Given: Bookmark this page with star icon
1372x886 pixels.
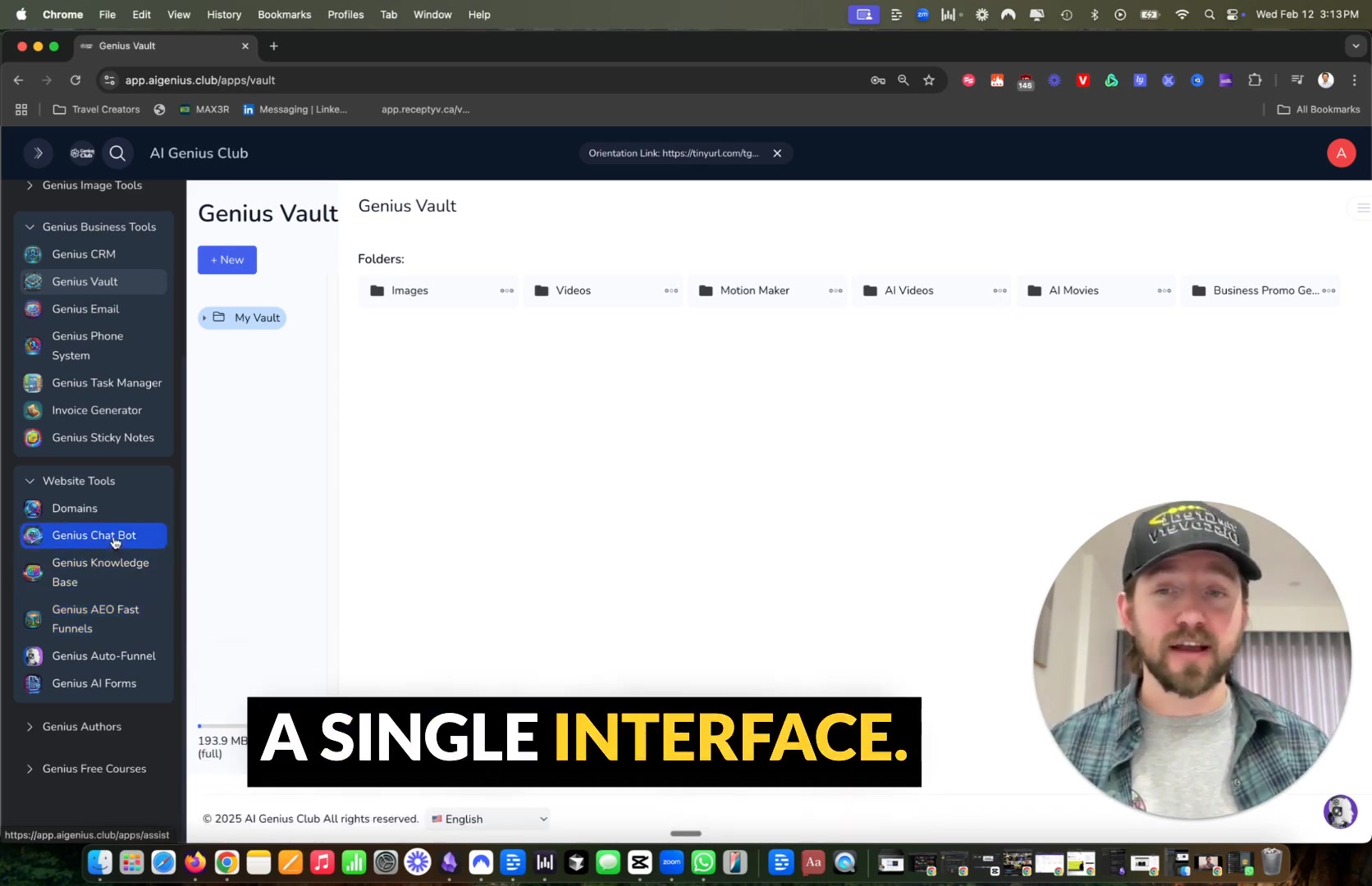Looking at the screenshot, I should [929, 80].
